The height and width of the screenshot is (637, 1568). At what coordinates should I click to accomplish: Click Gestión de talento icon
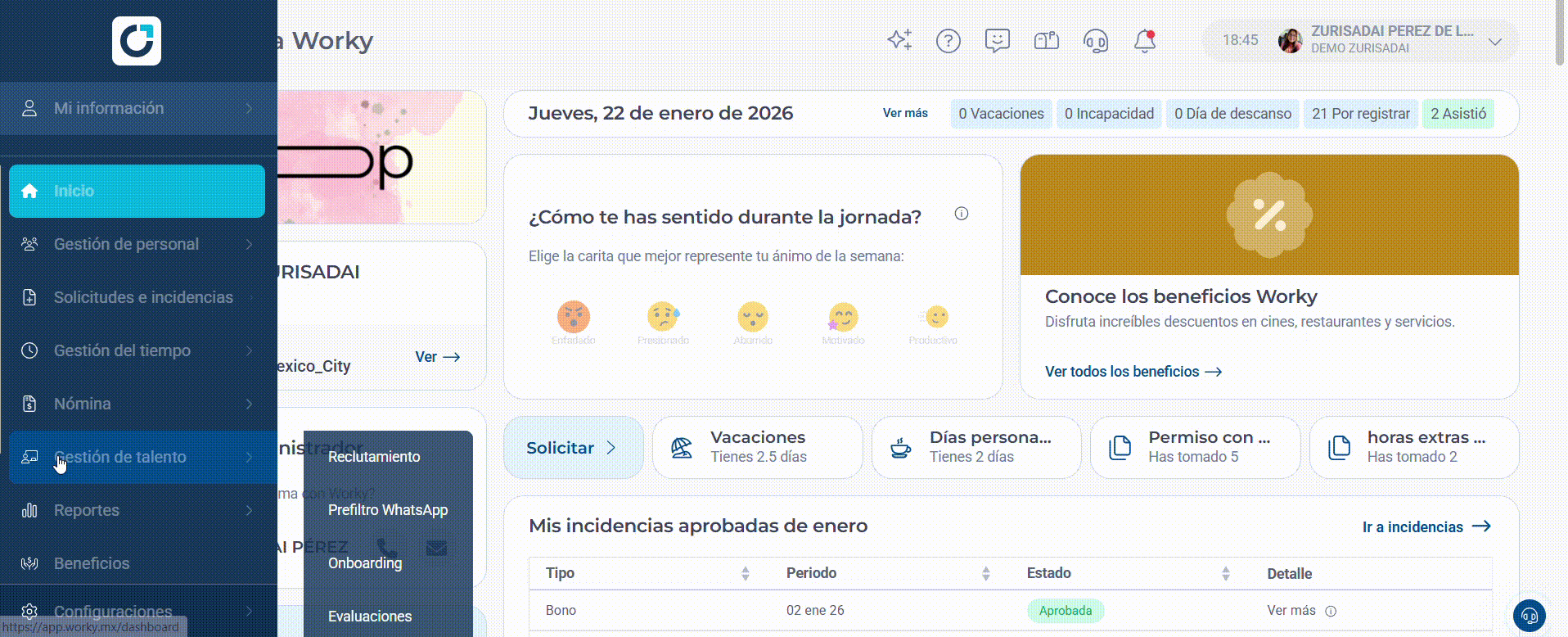pos(29,457)
